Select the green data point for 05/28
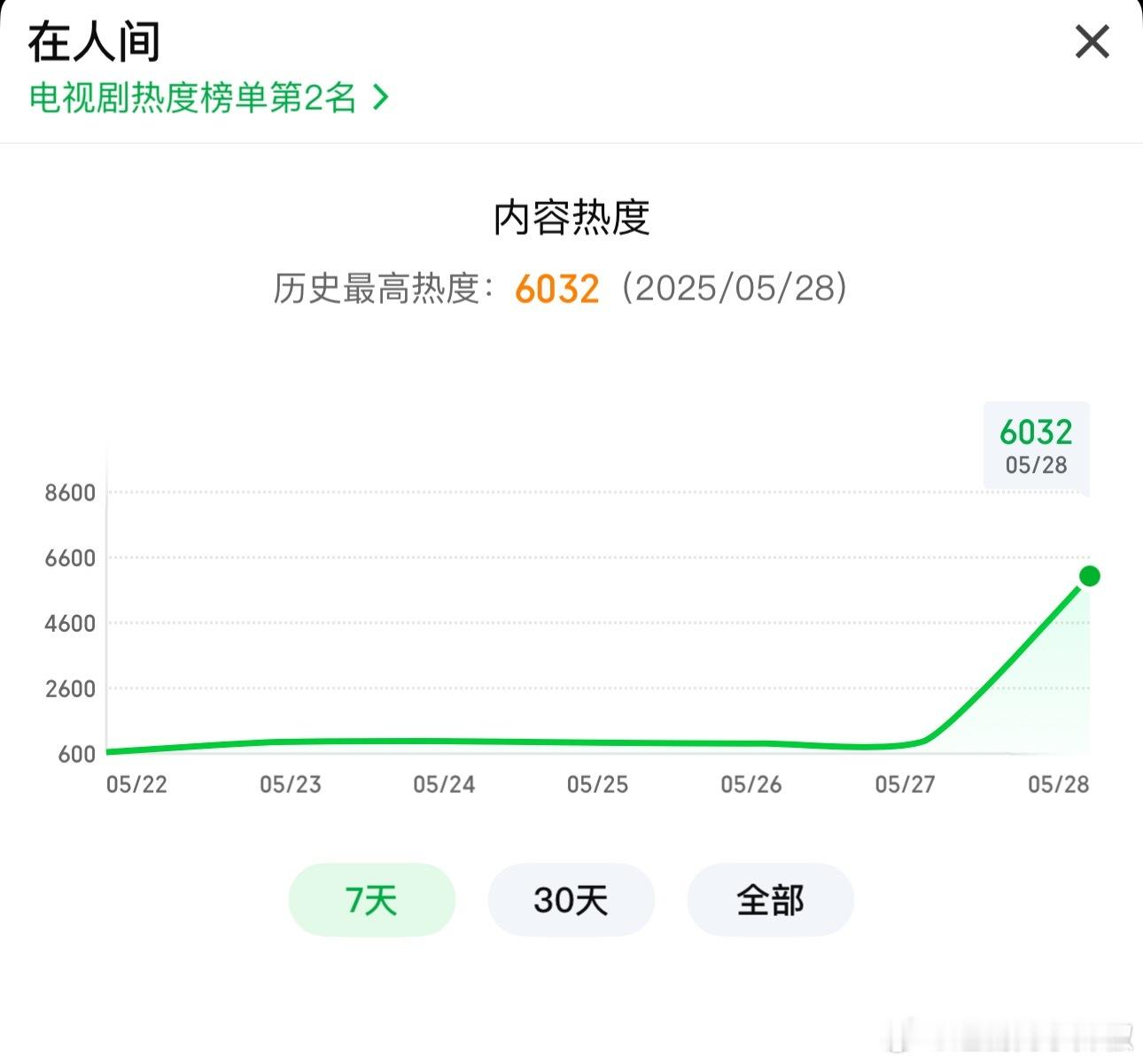The width and height of the screenshot is (1143, 1064). [x=1090, y=577]
